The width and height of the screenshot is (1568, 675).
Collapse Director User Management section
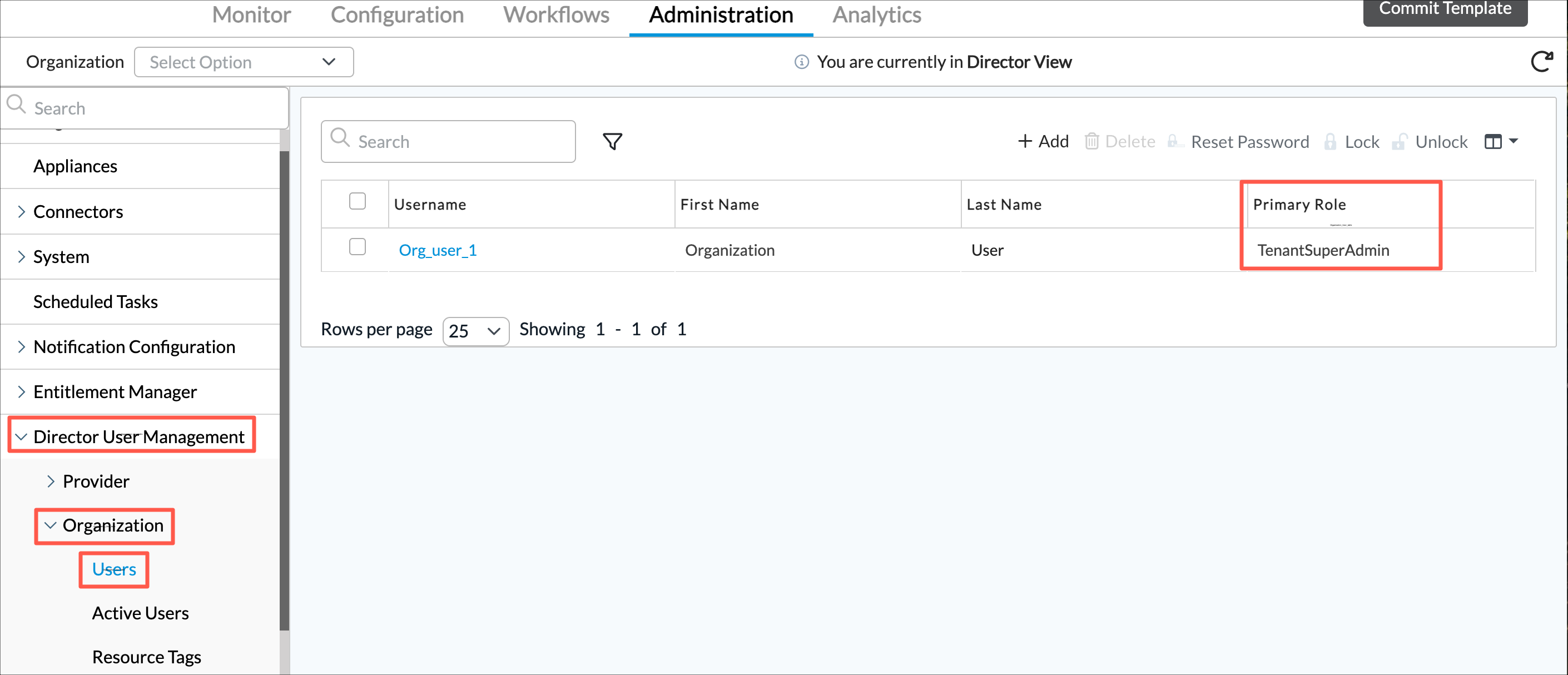click(21, 436)
